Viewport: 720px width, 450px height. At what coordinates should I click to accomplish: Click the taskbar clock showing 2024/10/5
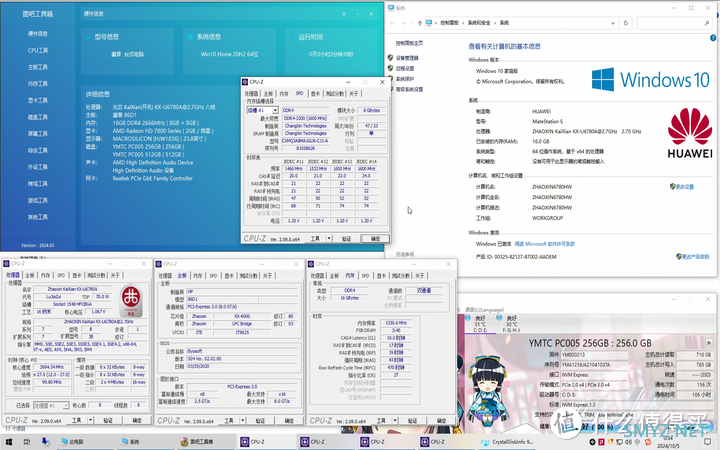click(668, 443)
